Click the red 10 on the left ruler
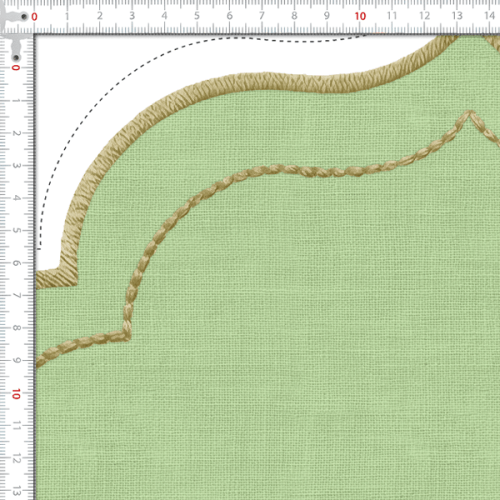500x500 pixels. click(16, 394)
